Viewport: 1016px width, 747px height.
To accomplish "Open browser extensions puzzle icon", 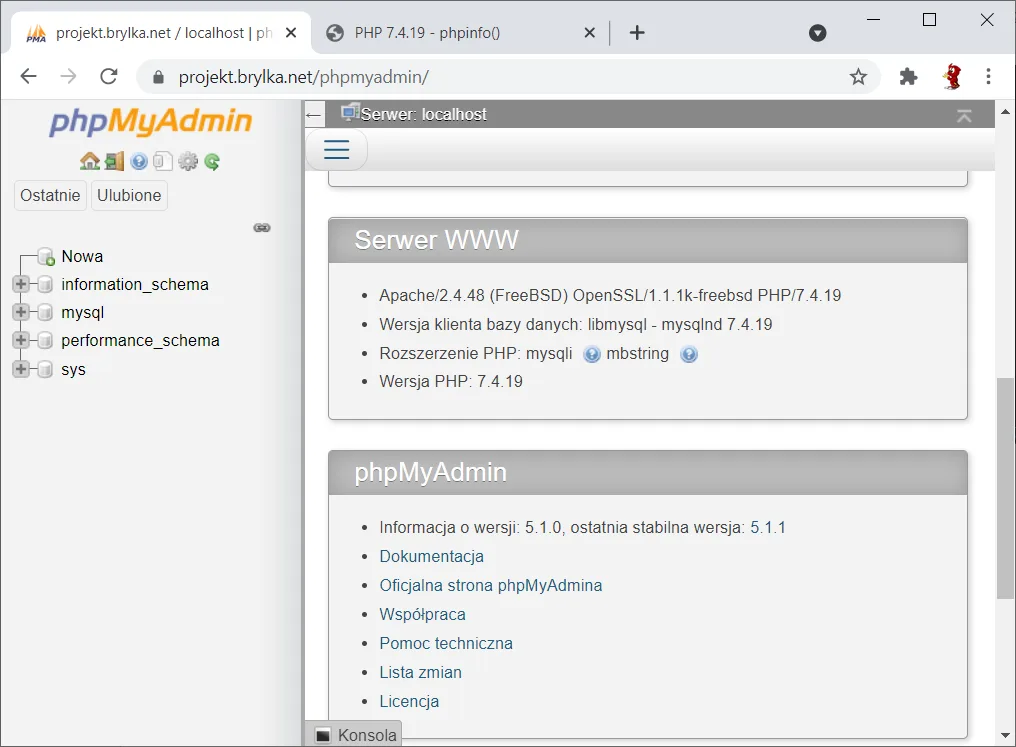I will coord(908,77).
